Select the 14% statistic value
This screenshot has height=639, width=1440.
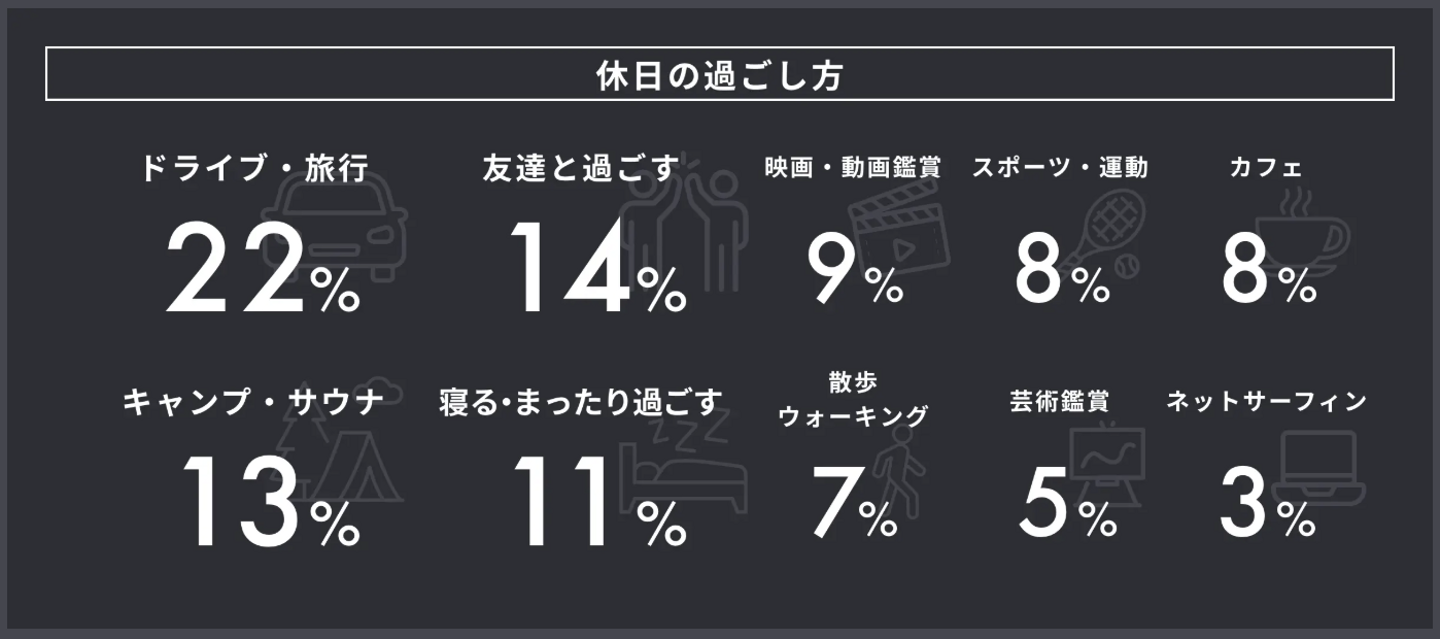click(597, 268)
